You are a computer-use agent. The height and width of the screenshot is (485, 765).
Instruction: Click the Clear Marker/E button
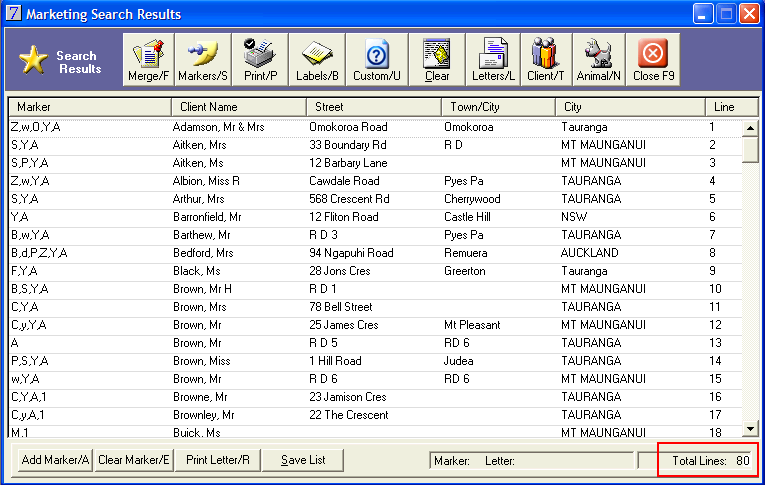tap(134, 460)
